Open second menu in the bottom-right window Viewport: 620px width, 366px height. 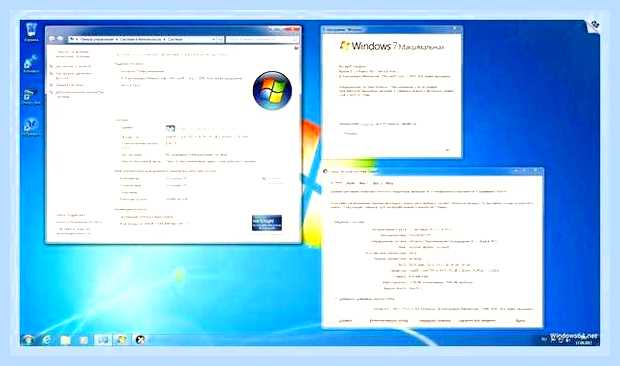(350, 183)
